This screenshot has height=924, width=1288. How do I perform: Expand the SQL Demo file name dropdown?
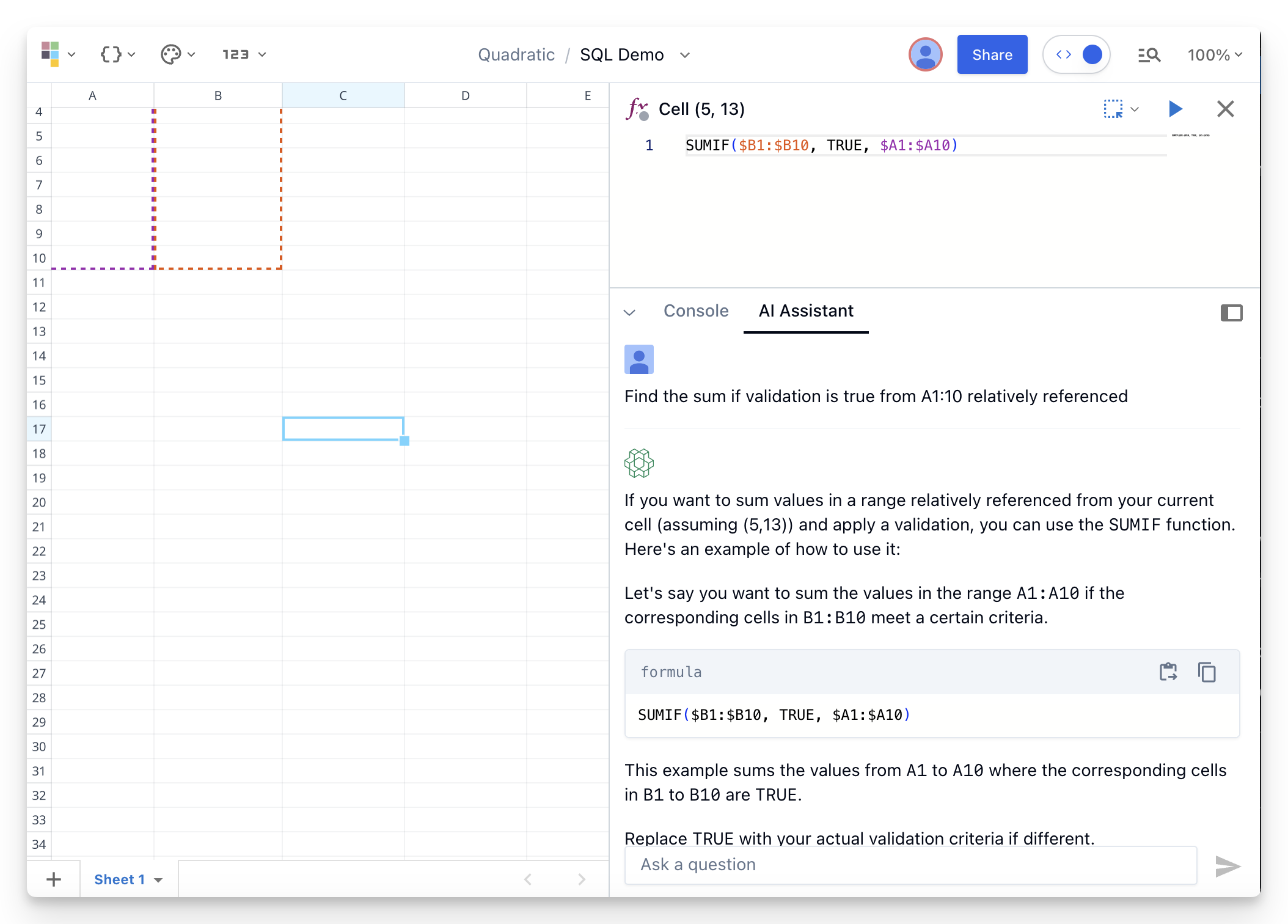(685, 55)
